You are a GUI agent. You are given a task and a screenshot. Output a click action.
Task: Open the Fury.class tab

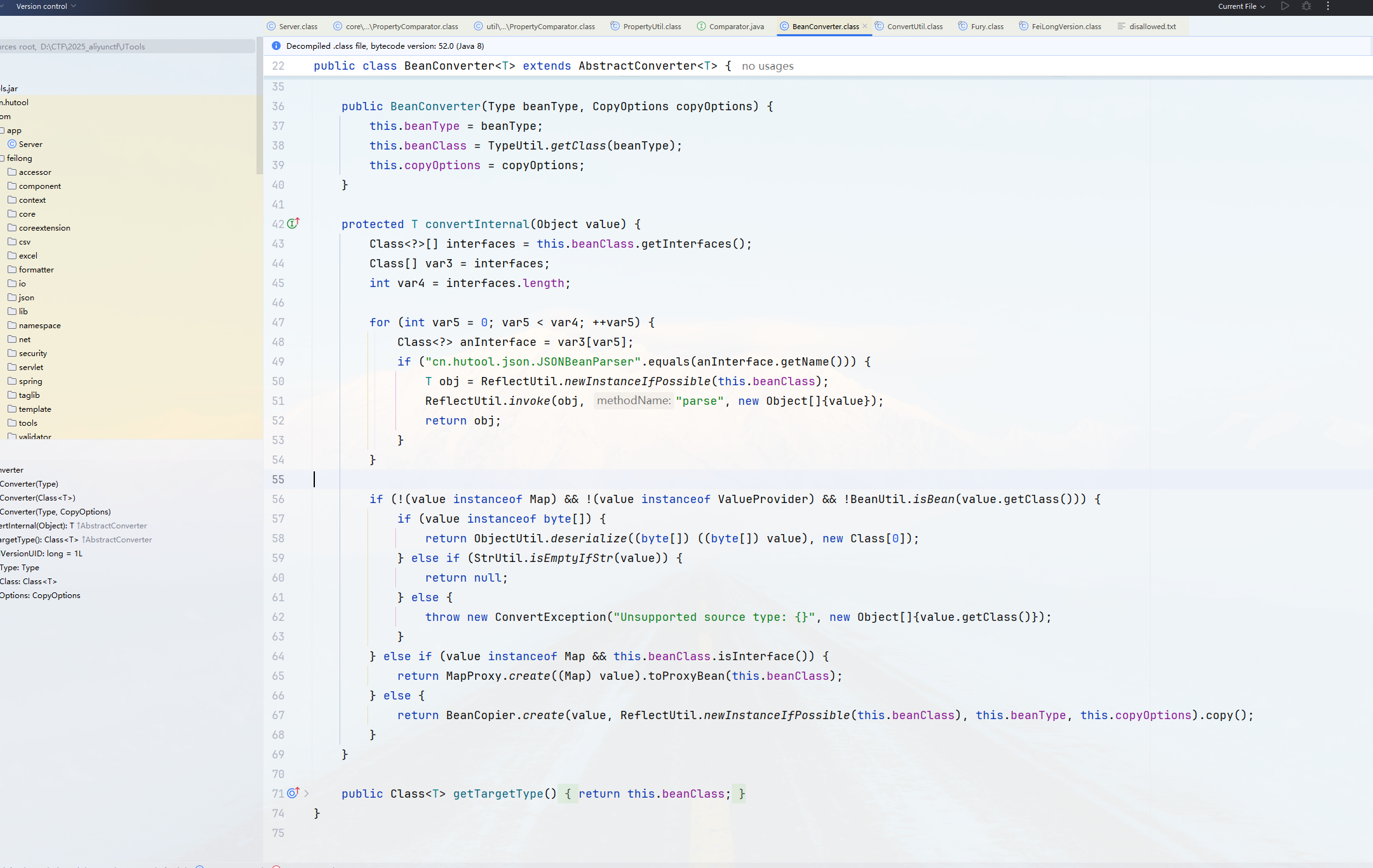pos(981,26)
